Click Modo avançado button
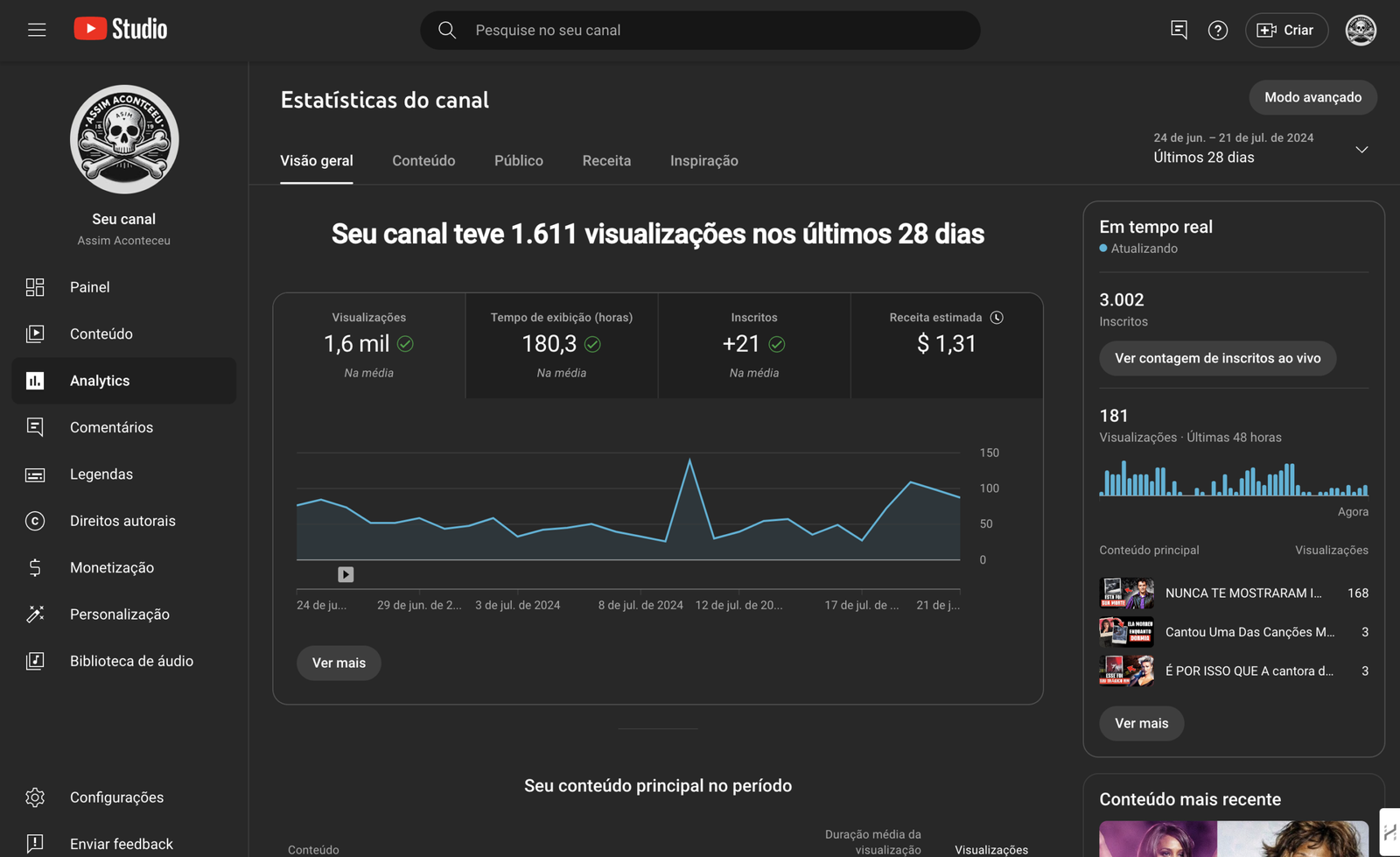The height and width of the screenshot is (857, 1400). (x=1312, y=97)
